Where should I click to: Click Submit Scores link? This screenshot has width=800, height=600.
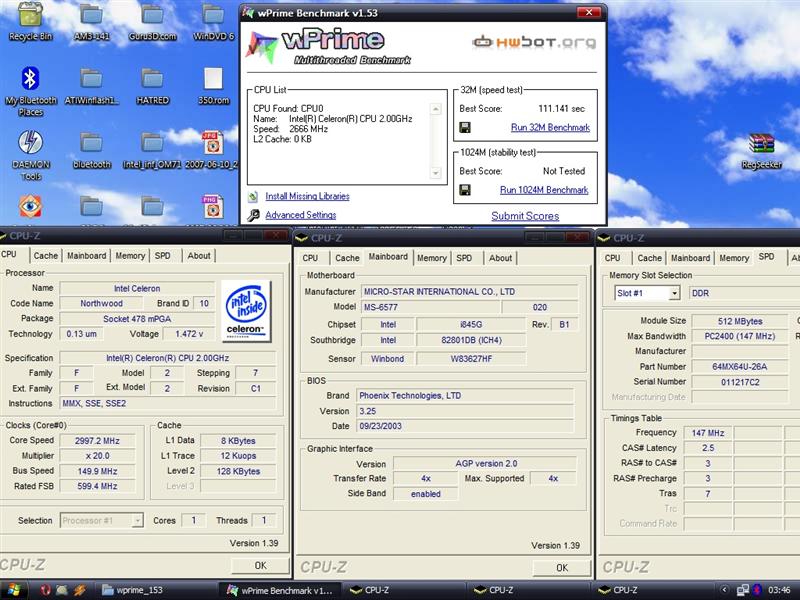[525, 216]
